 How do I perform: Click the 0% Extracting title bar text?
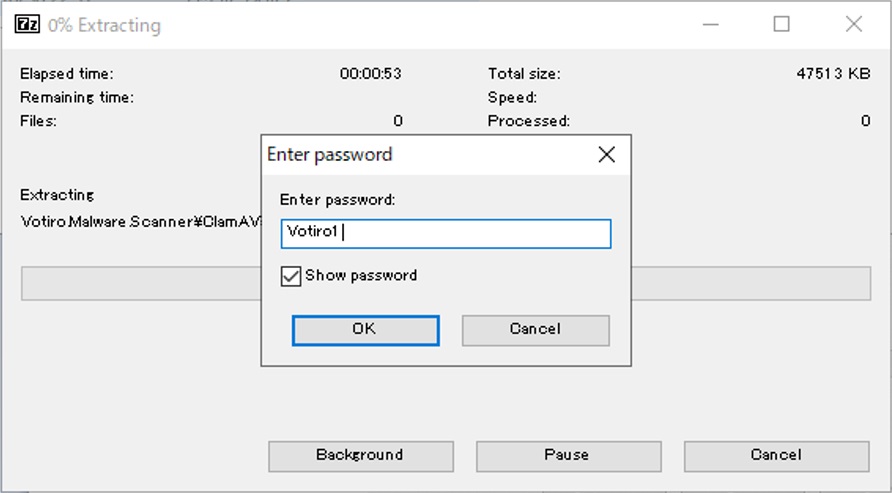pos(105,26)
